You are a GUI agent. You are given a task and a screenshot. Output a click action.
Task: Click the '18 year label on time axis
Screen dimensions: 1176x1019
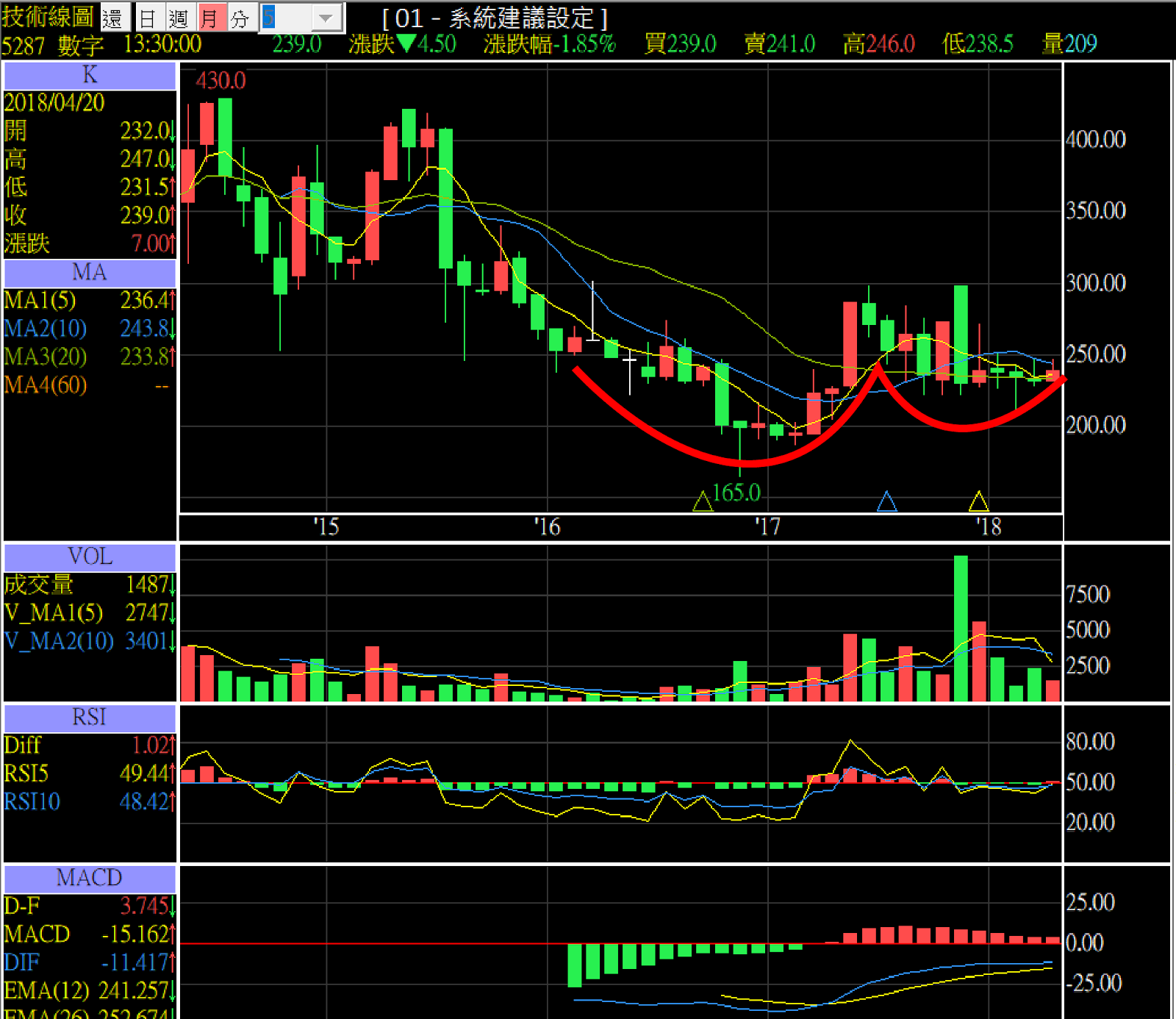click(x=988, y=527)
